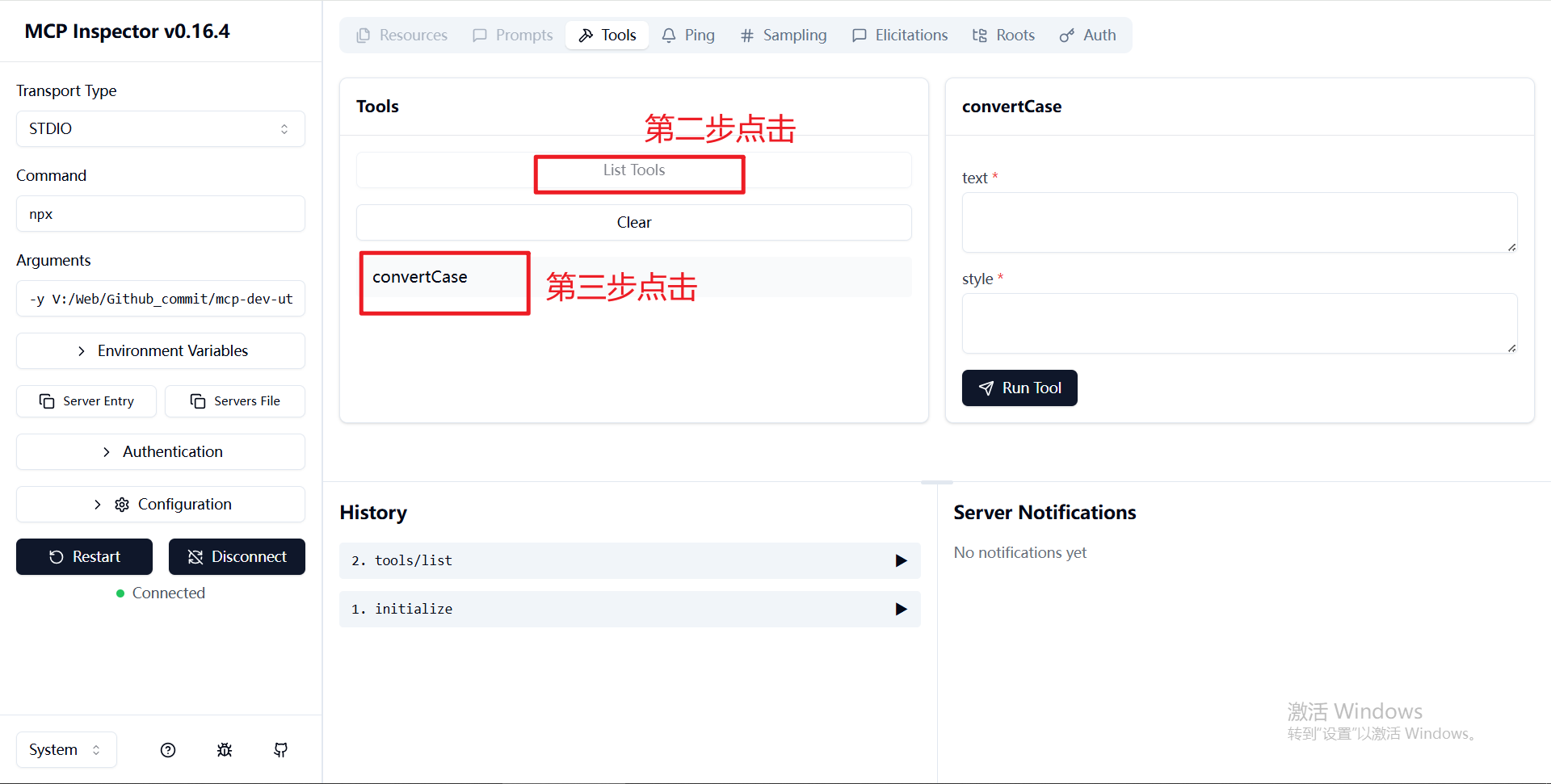Click the initialize history row text
Viewport: 1551px width, 784px height.
tap(401, 609)
